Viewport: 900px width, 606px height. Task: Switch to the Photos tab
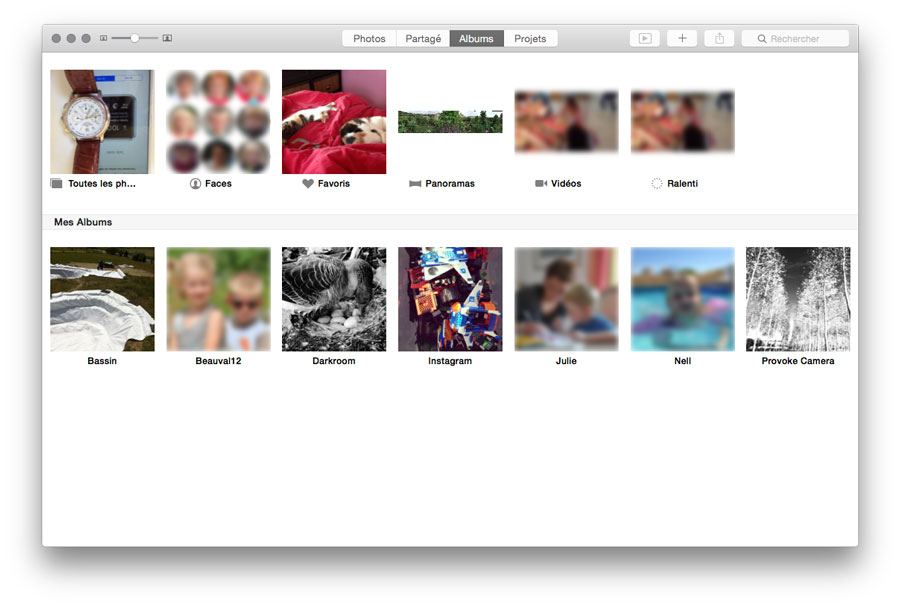[369, 38]
